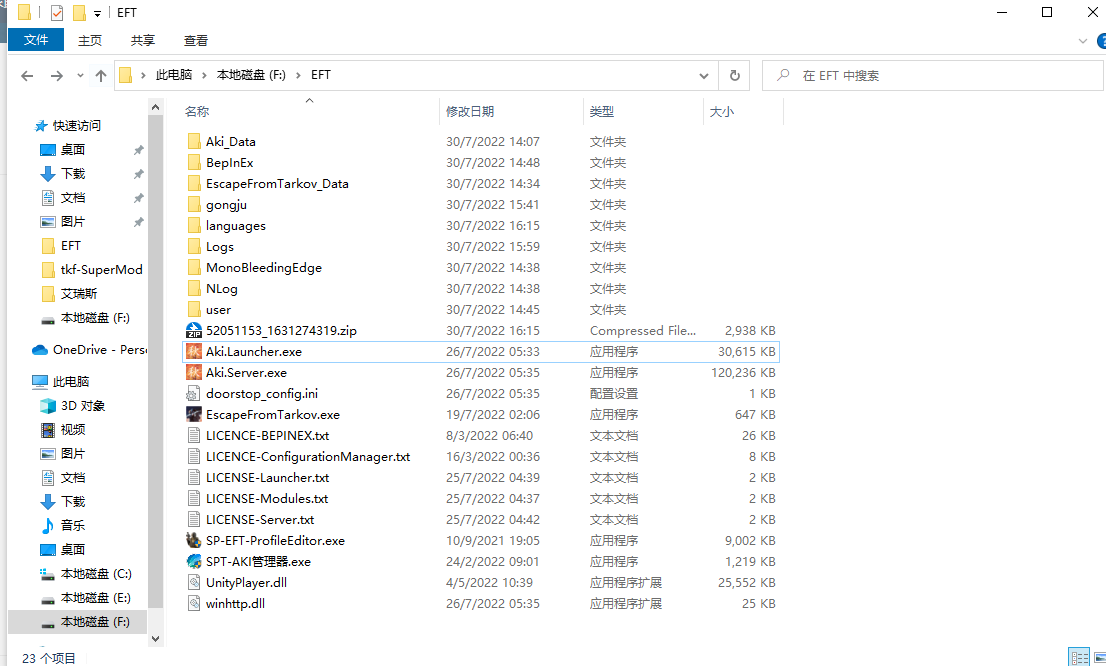
Task: Click the LICENCE-BEPINEX.txt document icon
Action: [x=194, y=435]
